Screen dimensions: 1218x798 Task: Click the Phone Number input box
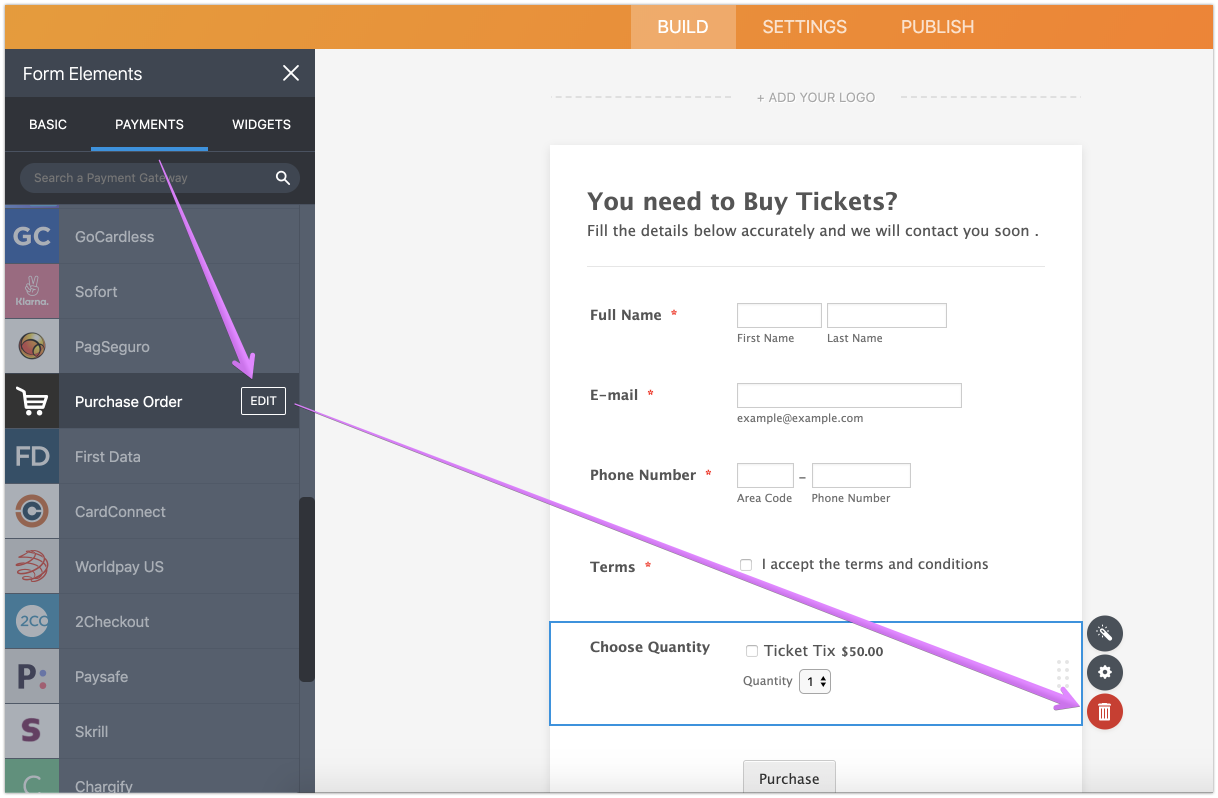point(861,475)
